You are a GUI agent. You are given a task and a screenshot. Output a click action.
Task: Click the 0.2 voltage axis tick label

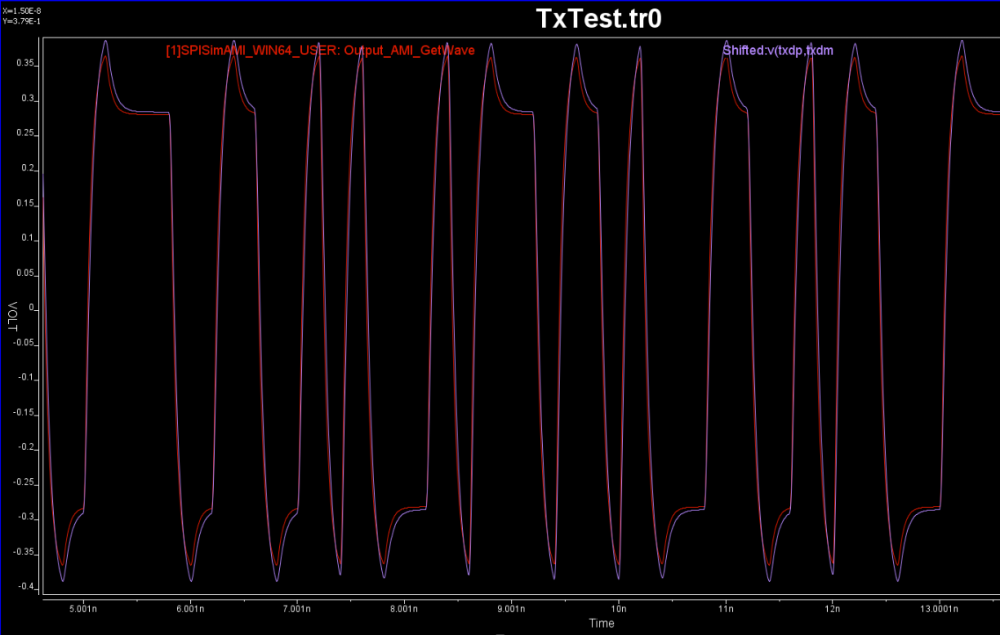click(x=29, y=169)
